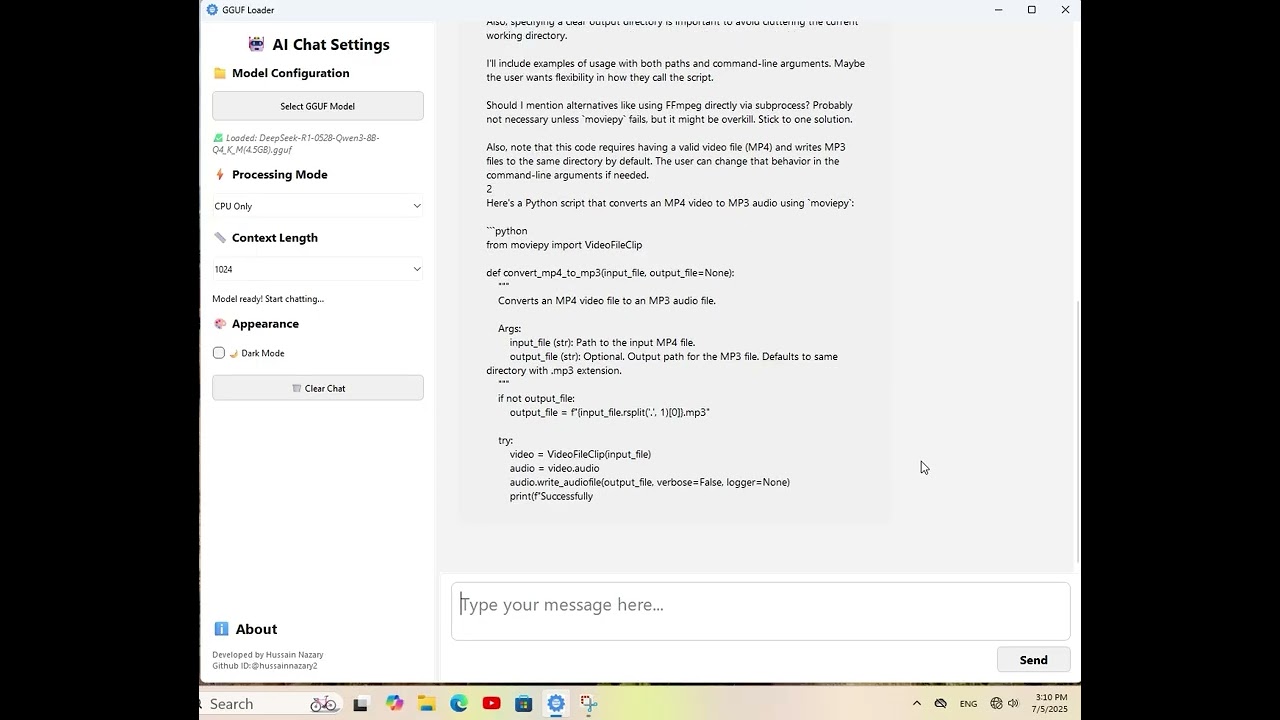Click the trash icon on Clear Chat
The height and width of the screenshot is (720, 1280).
point(296,388)
